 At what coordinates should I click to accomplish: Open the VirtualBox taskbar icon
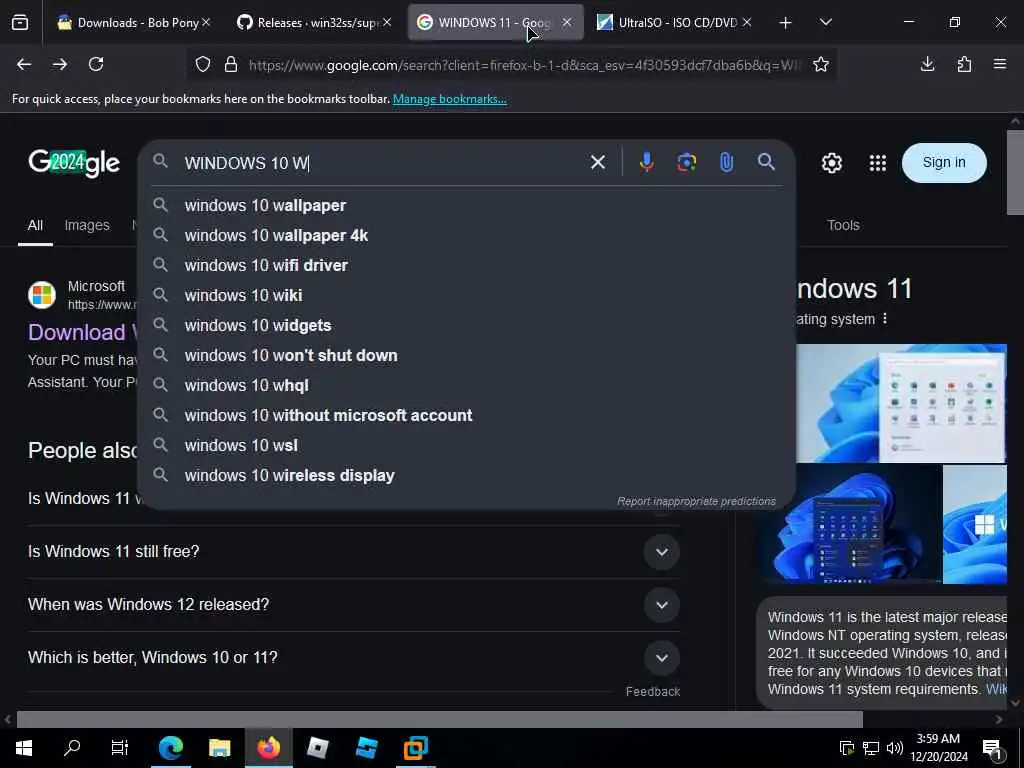click(415, 747)
